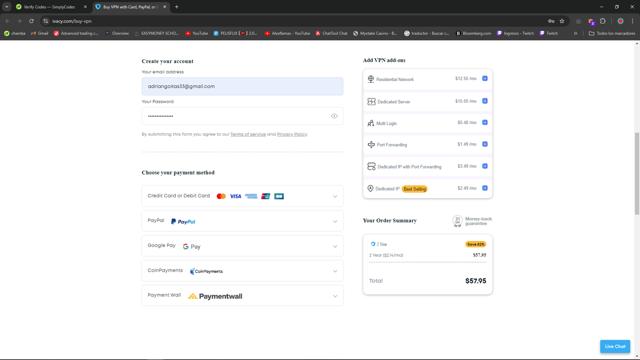The height and width of the screenshot is (360, 640).
Task: Expand the Google Pay payment option
Action: pyautogui.click(x=242, y=246)
